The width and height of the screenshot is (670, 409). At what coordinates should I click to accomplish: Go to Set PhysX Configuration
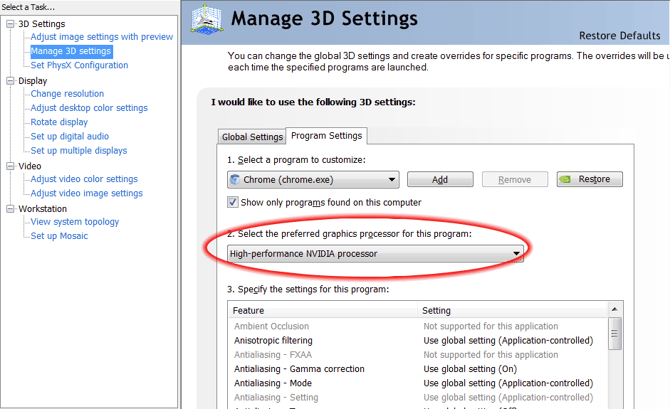[x=79, y=65]
